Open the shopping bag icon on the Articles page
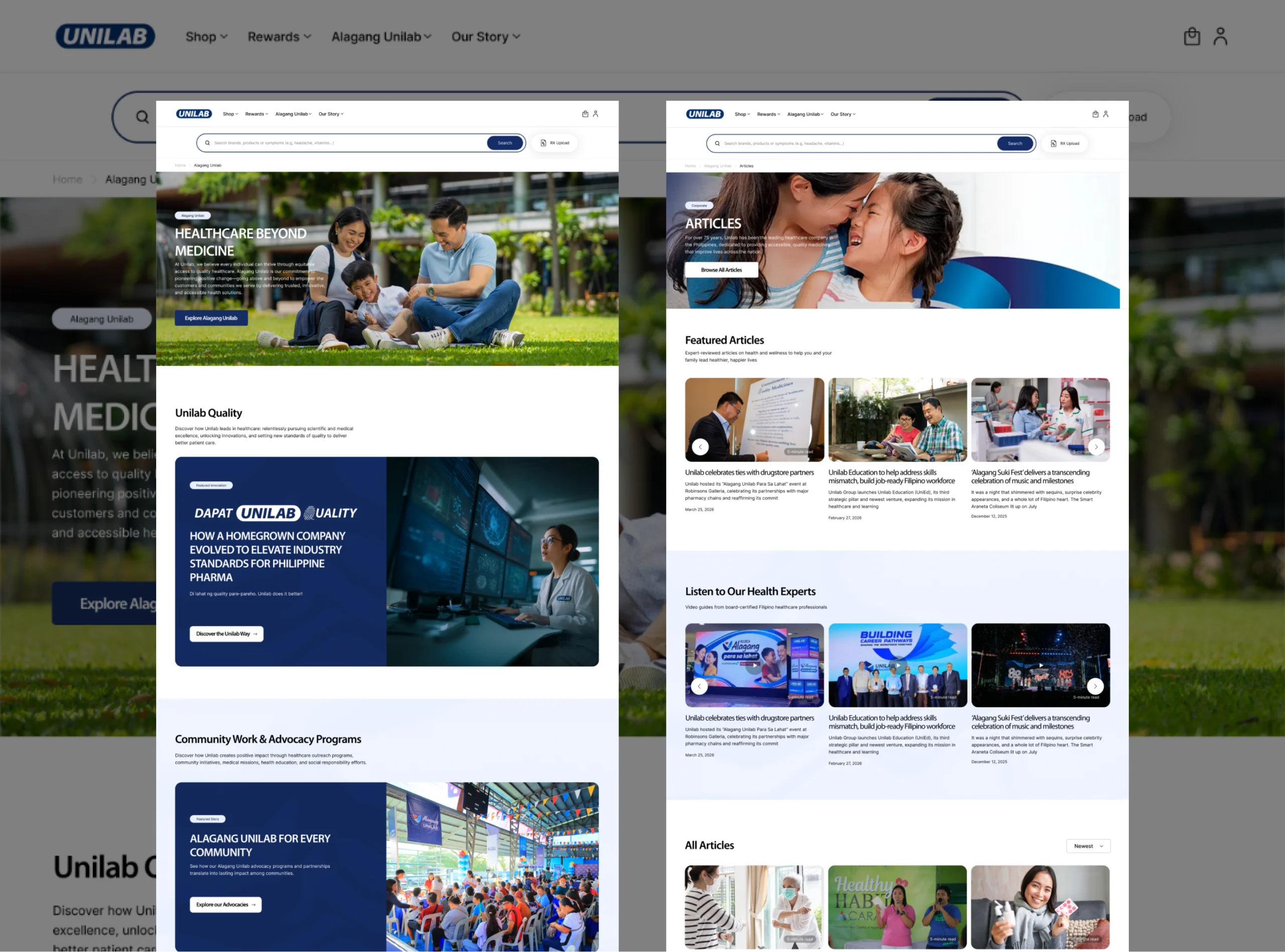The width and height of the screenshot is (1285, 952). coord(1095,114)
